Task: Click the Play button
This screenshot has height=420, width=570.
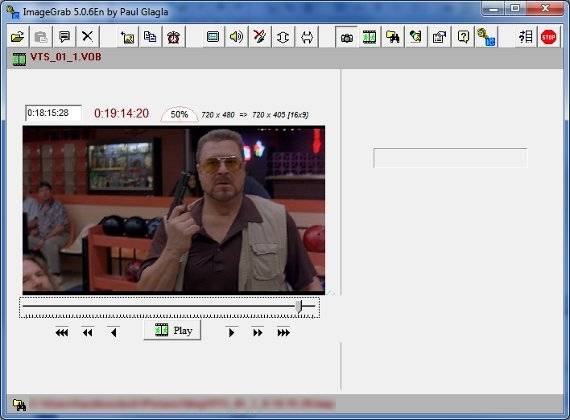Action: click(172, 330)
